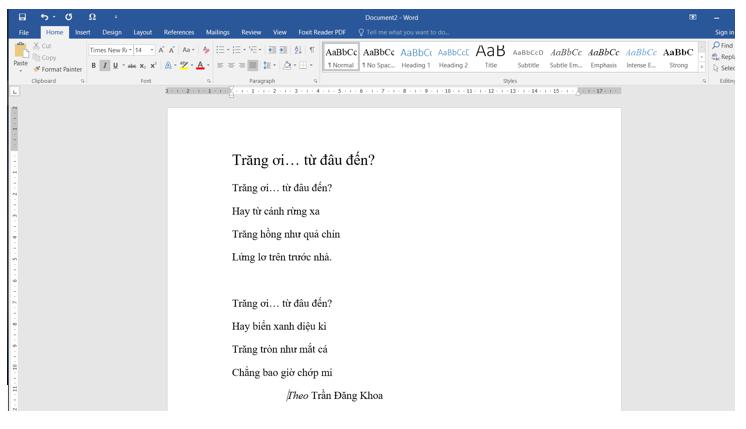
Task: Click the Sort A-Z icon
Action: tap(298, 50)
